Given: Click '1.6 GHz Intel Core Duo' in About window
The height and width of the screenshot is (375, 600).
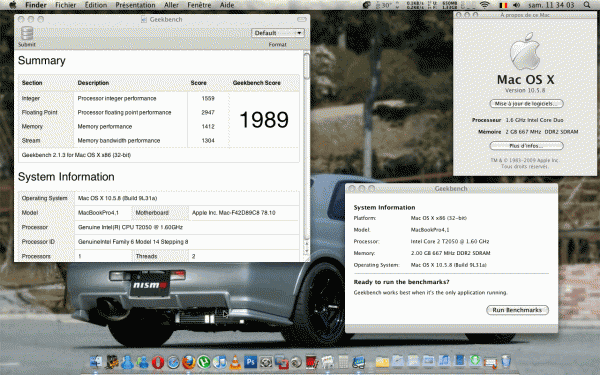Looking at the screenshot, I should [x=534, y=120].
